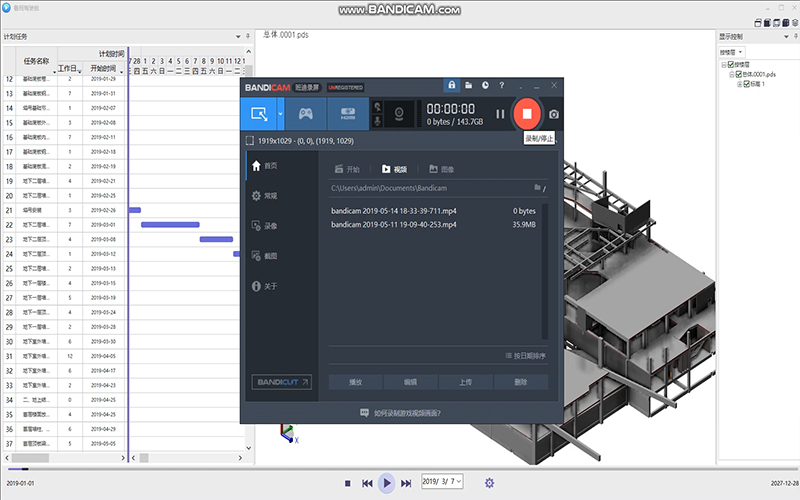Open simulation settings gear icon
Viewport: 800px width, 500px height.
489,483
